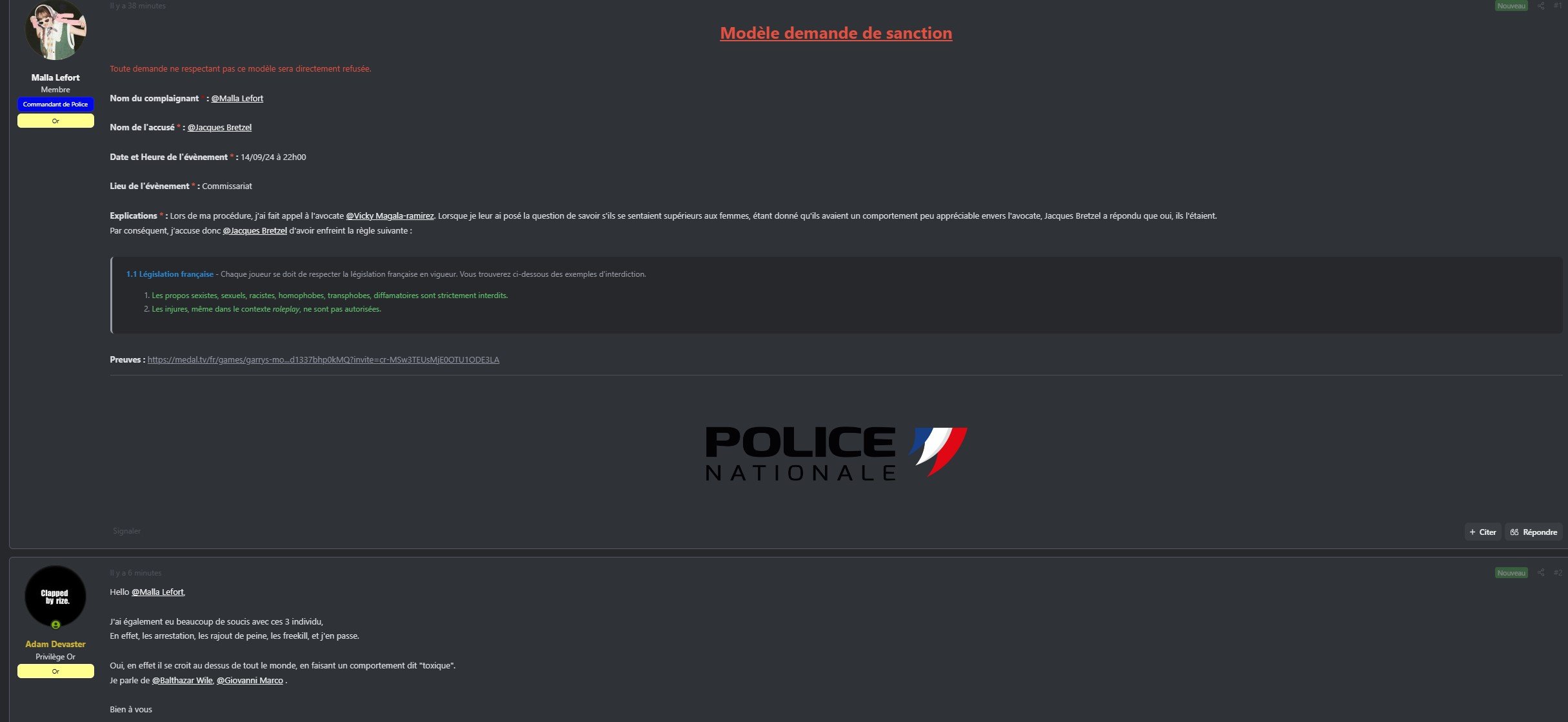
Task: Click the @Giovanni Marco mention
Action: 250,680
